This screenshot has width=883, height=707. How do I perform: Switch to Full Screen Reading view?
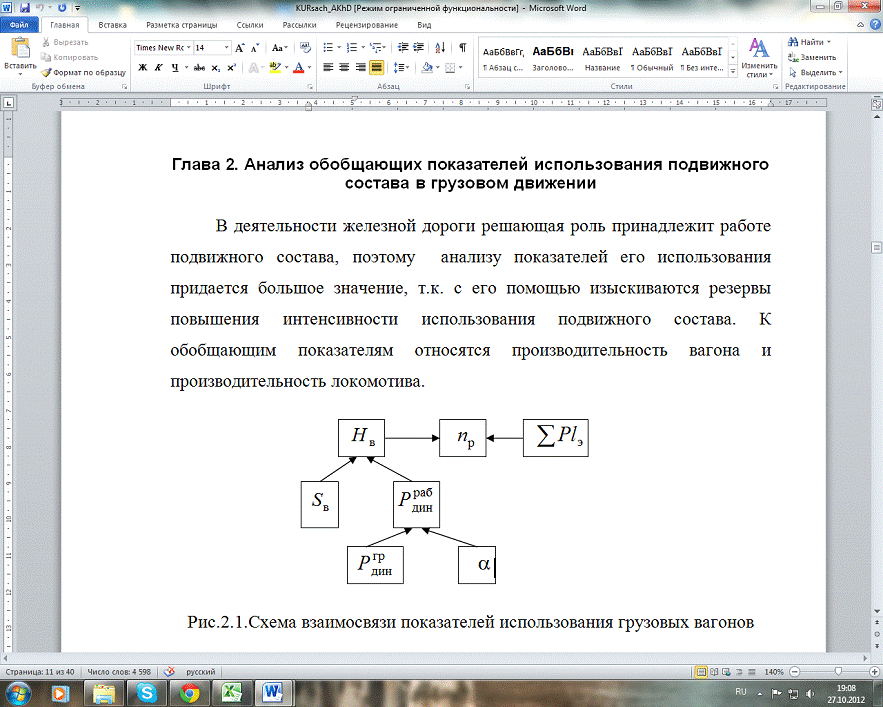(714, 672)
